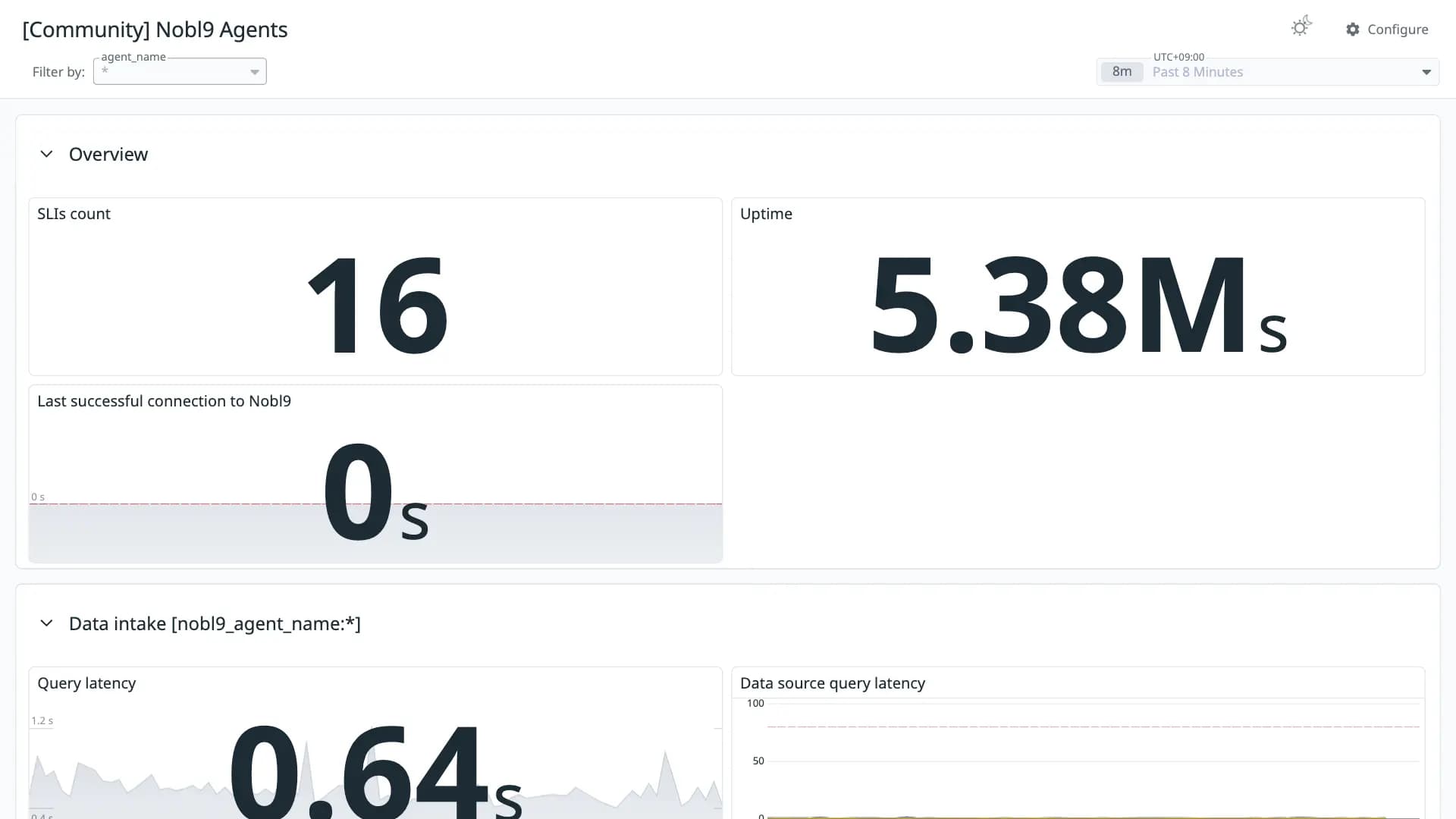Click the 1.2 s axis label in Query latency
This screenshot has width=1456, height=819.
tap(42, 721)
